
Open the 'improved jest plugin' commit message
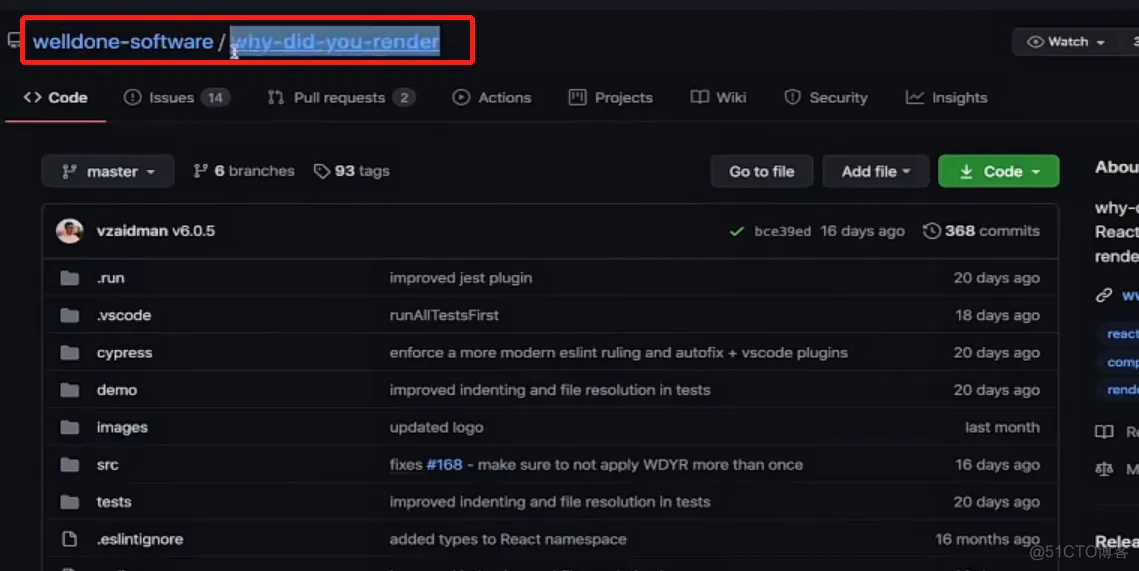[461, 278]
